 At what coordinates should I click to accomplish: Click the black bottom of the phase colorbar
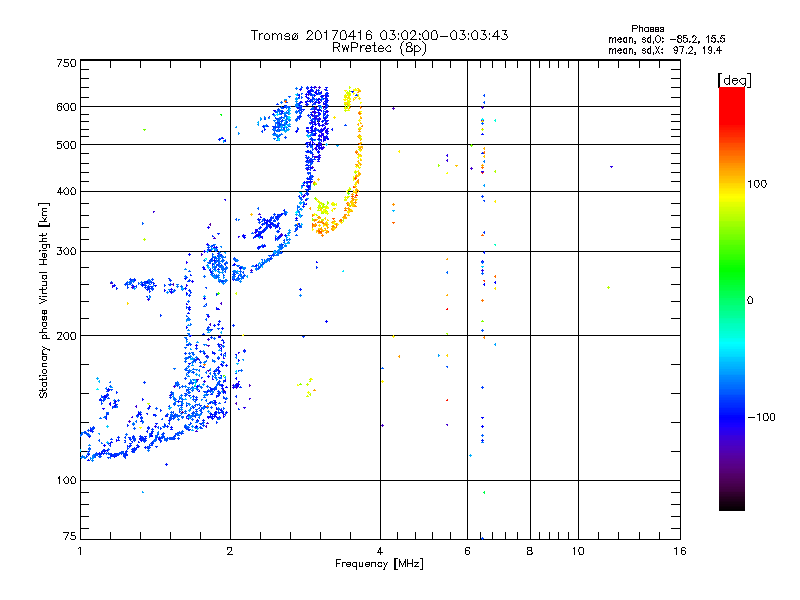[732, 503]
